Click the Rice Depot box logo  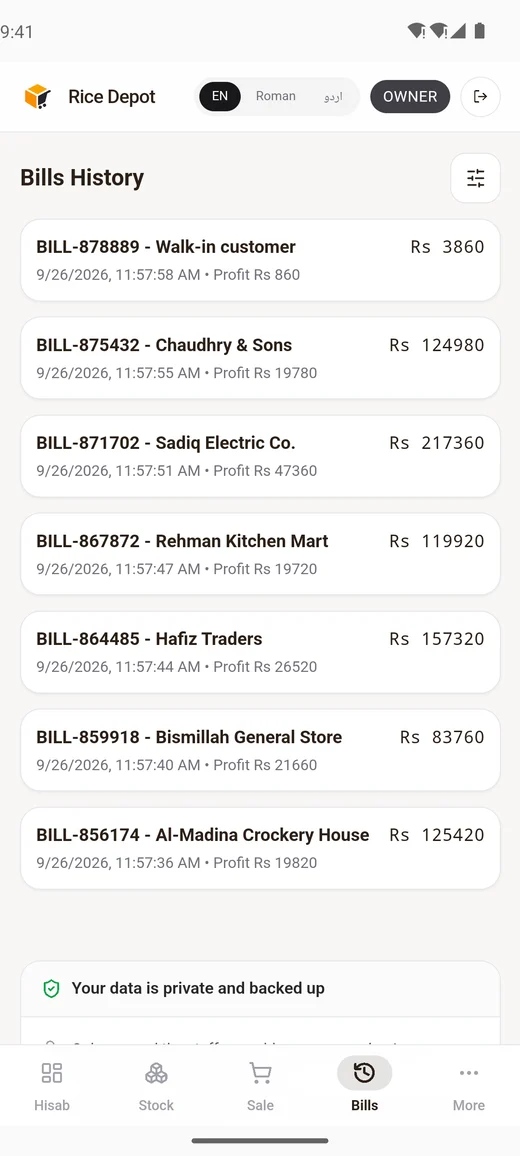(37, 97)
